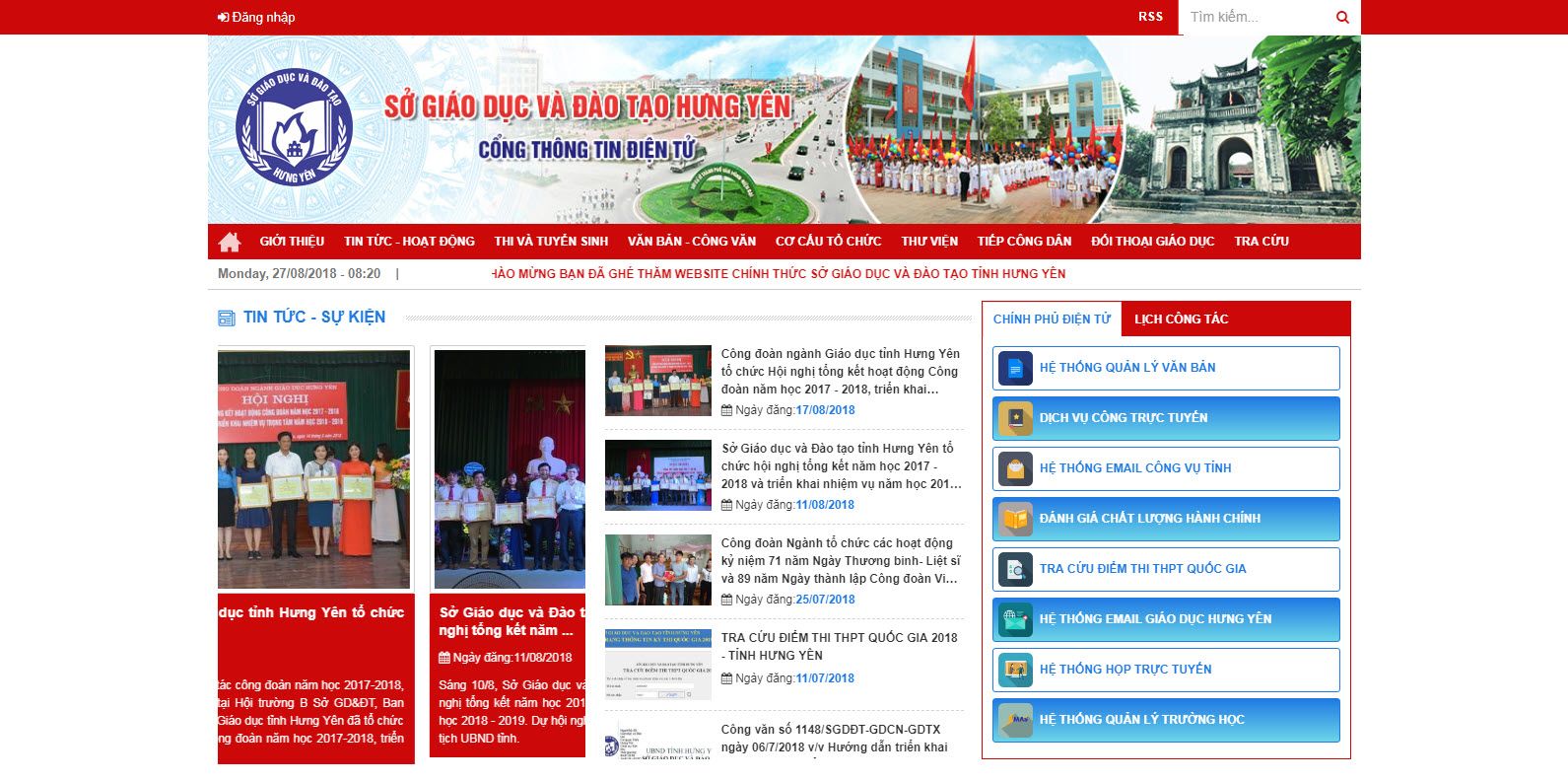The width and height of the screenshot is (1568, 781).
Task: Switch to the Lịch công tác tab
Action: pyautogui.click(x=1181, y=319)
